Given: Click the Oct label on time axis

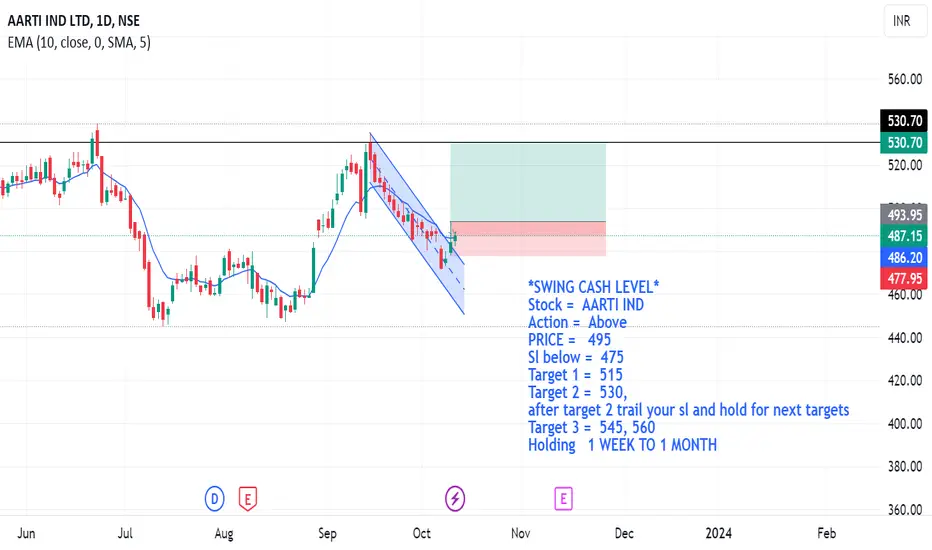Looking at the screenshot, I should pos(421,533).
